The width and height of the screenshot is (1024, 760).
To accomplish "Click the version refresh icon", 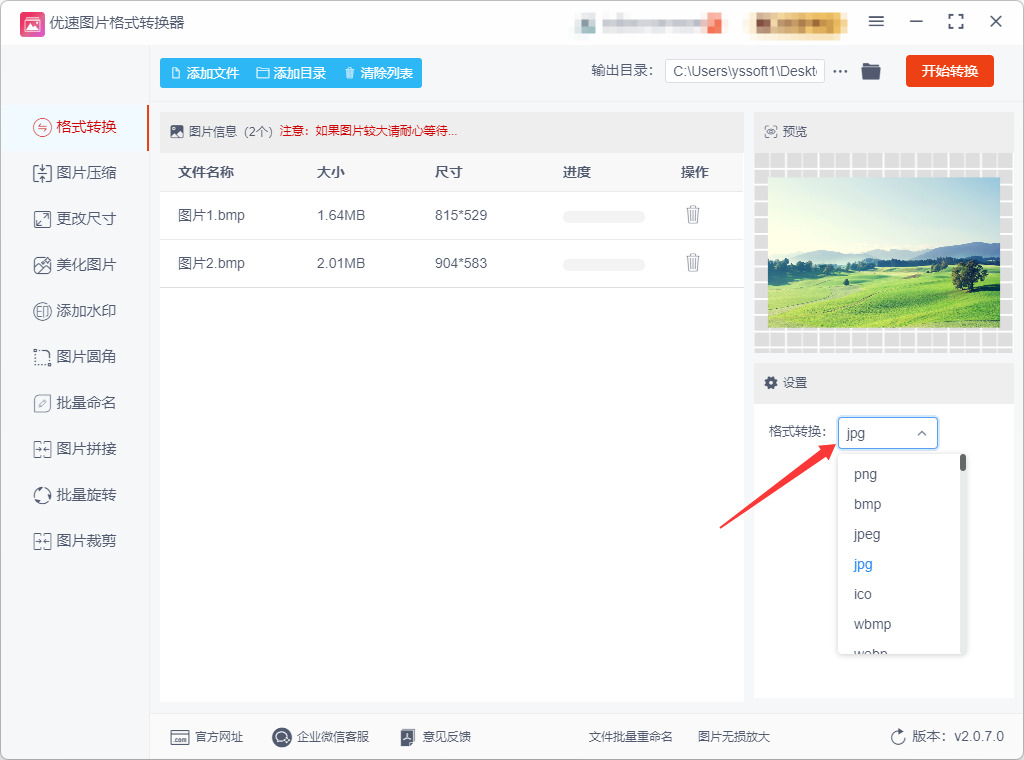I will coord(899,736).
